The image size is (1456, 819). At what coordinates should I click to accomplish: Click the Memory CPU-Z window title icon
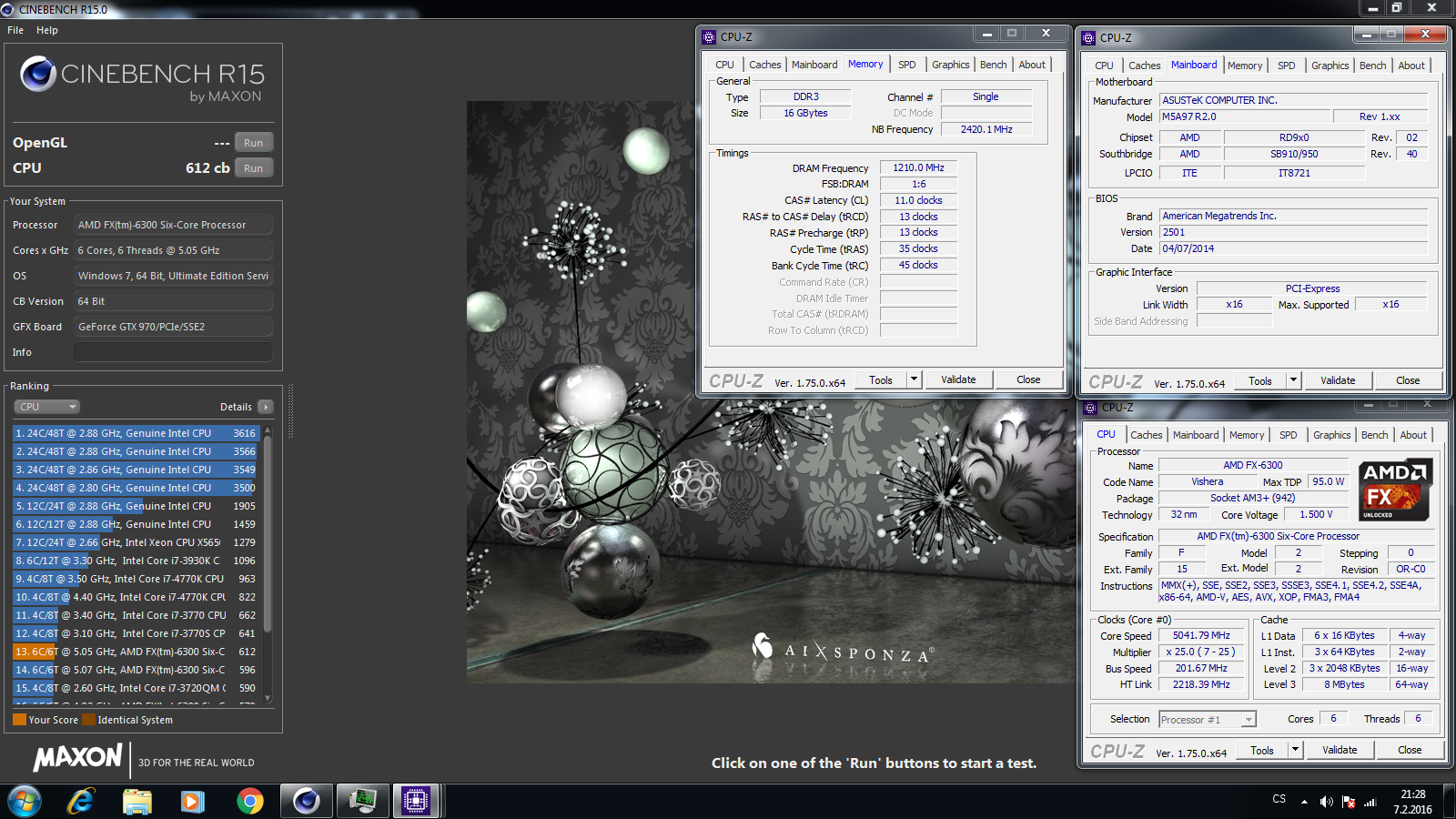click(710, 37)
